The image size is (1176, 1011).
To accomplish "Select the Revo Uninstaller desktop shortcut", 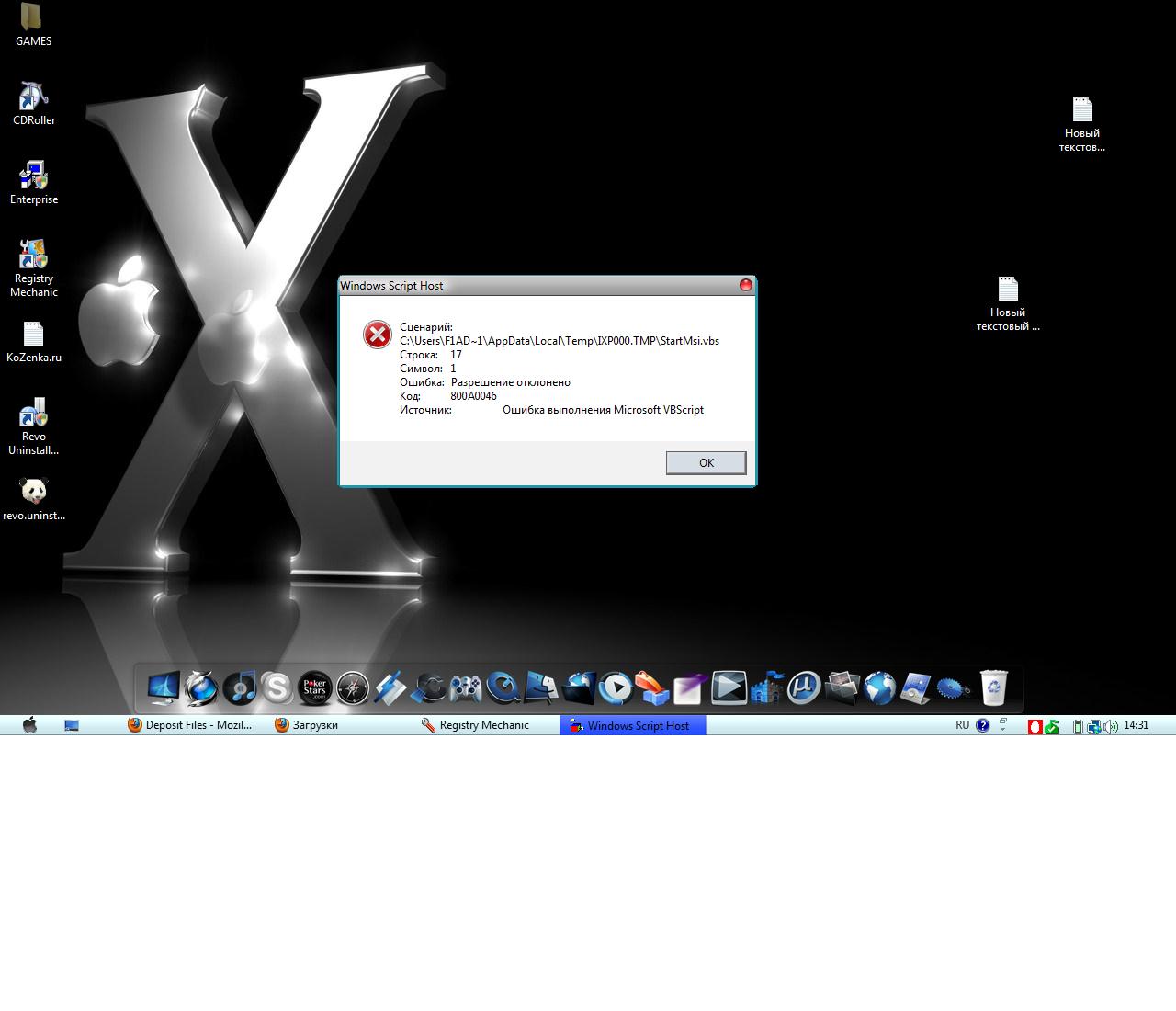I will [33, 427].
